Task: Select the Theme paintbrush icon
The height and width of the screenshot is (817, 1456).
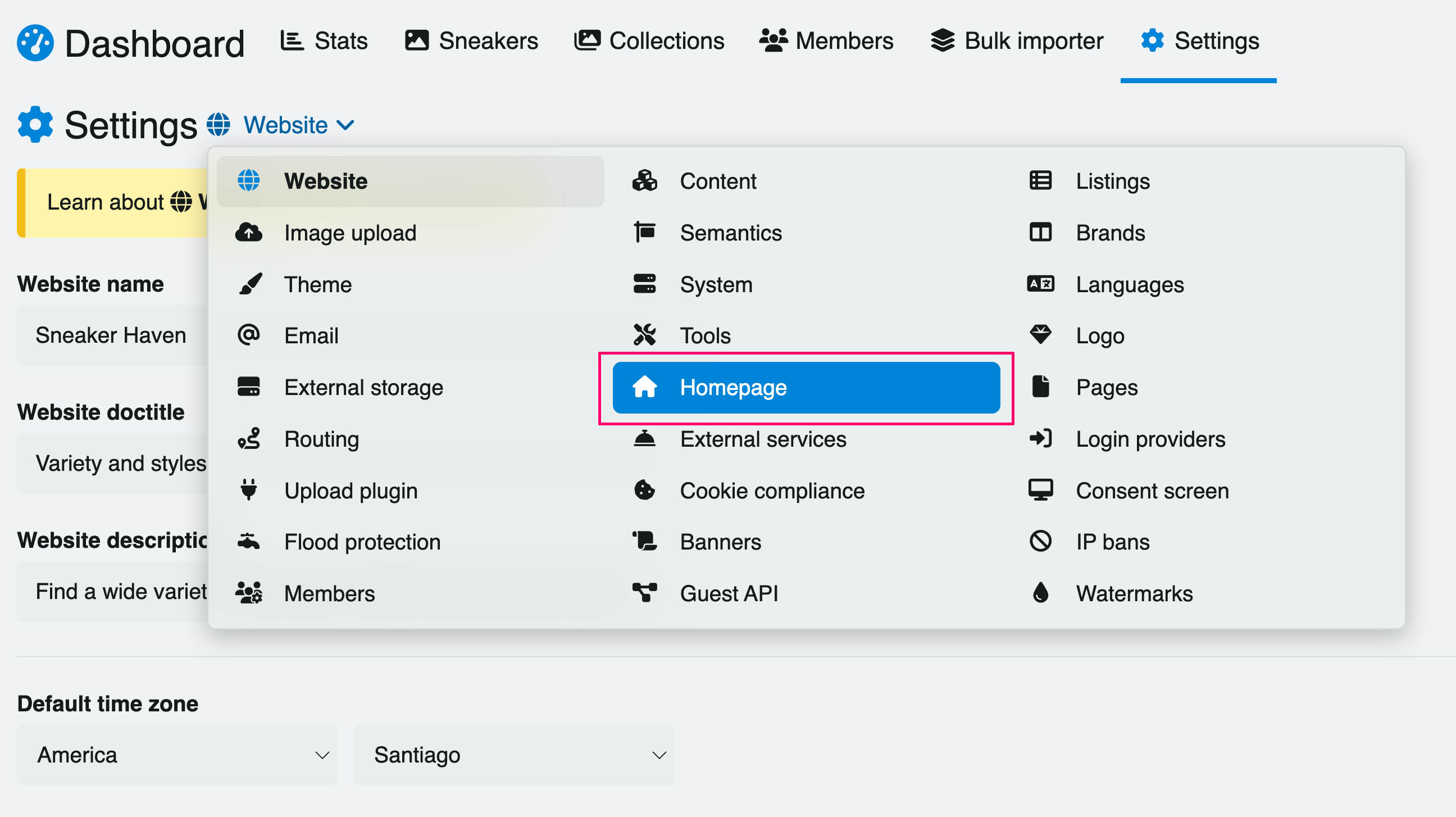Action: (x=249, y=284)
